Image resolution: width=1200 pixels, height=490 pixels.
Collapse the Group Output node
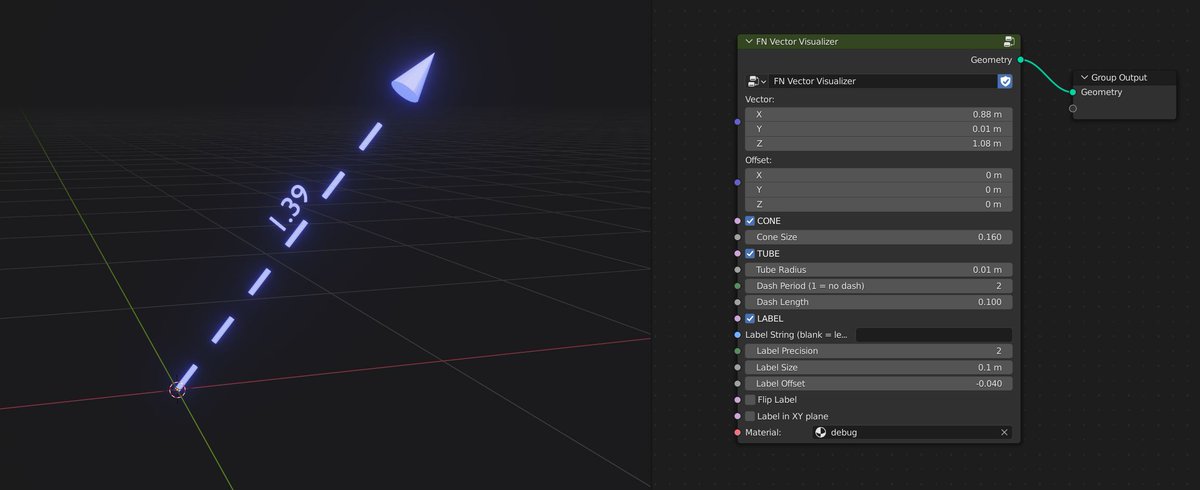[x=1084, y=77]
